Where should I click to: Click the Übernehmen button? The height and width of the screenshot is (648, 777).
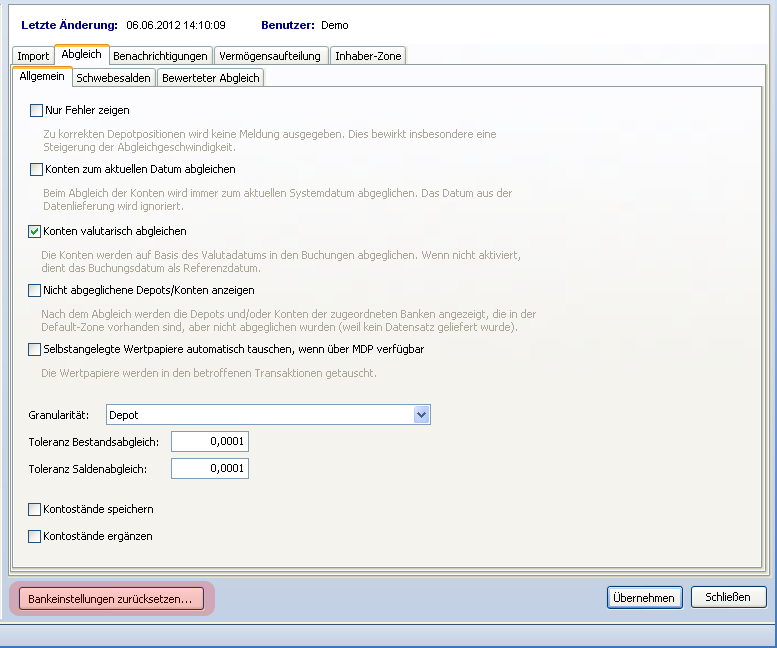644,597
